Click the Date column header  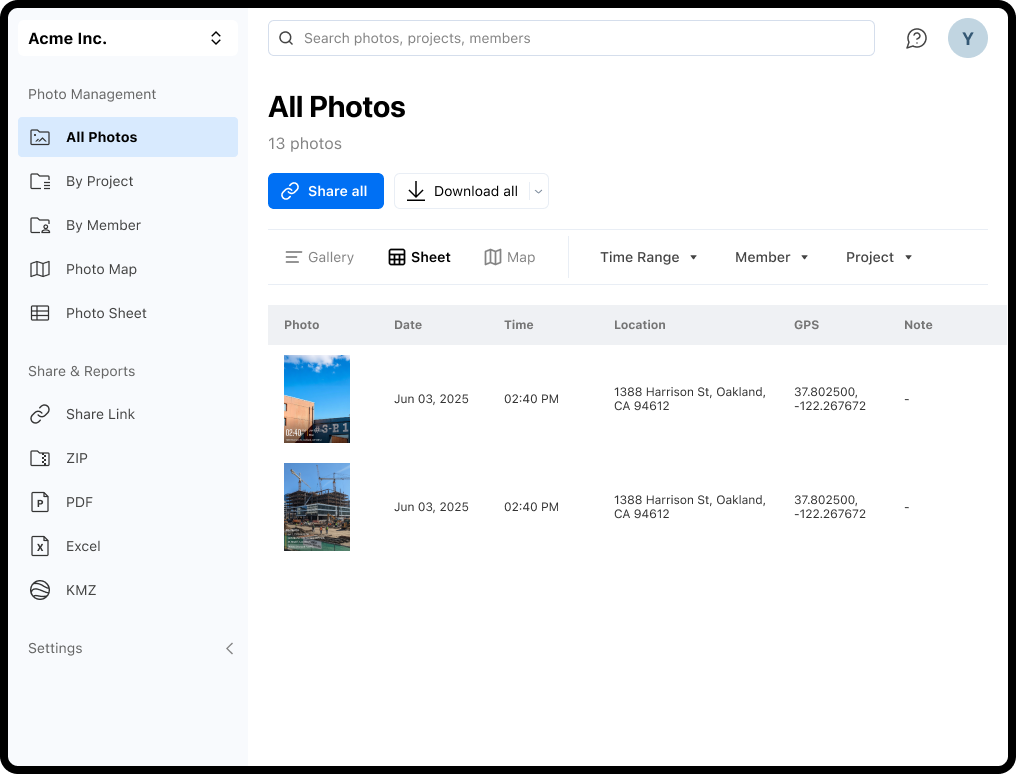click(408, 325)
